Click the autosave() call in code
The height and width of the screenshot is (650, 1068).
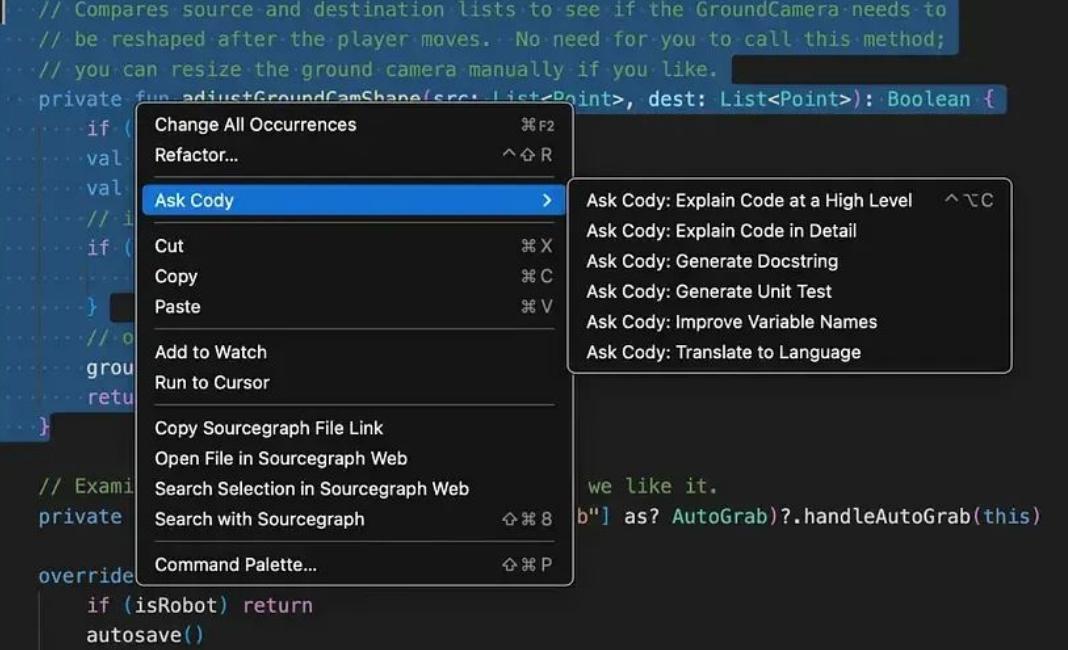point(145,635)
